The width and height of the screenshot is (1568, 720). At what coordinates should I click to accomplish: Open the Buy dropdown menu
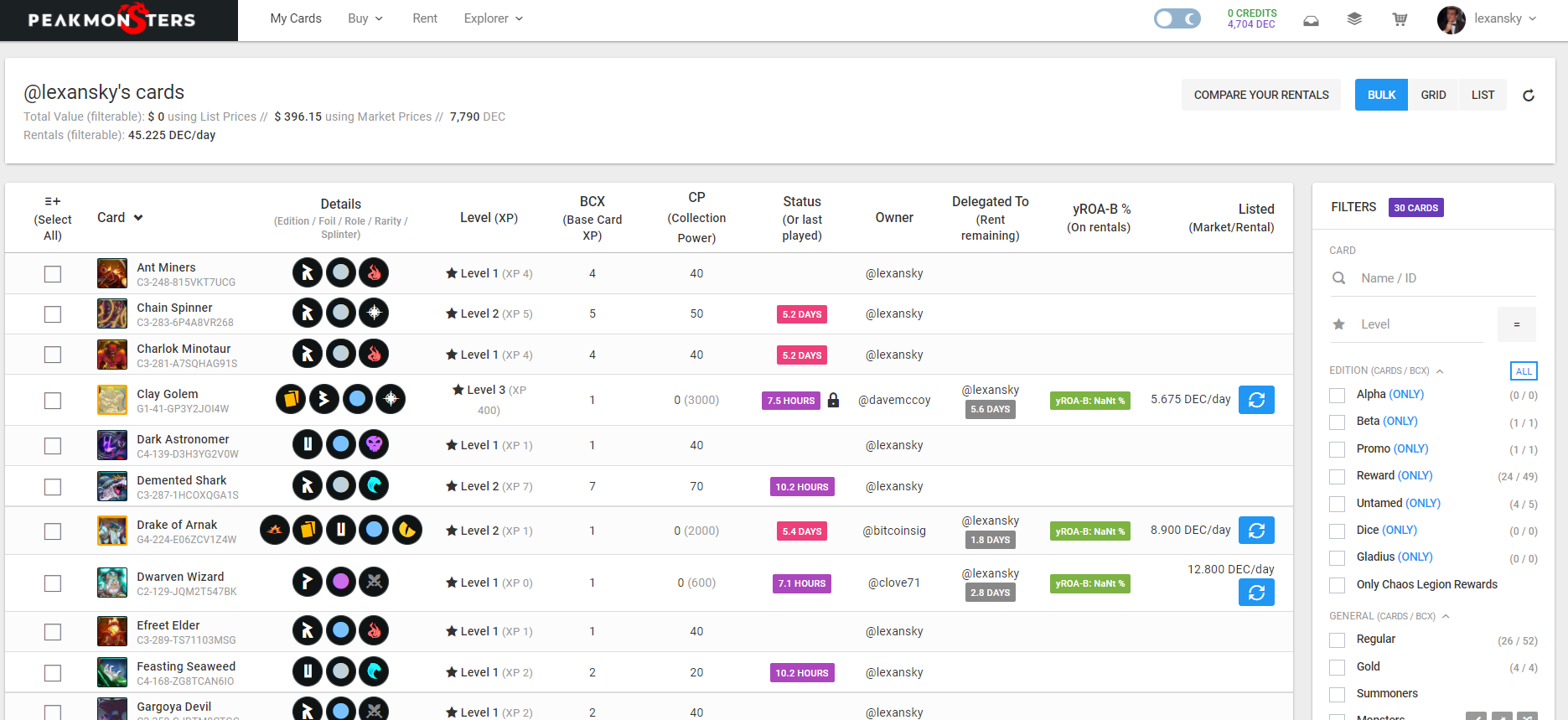(365, 18)
